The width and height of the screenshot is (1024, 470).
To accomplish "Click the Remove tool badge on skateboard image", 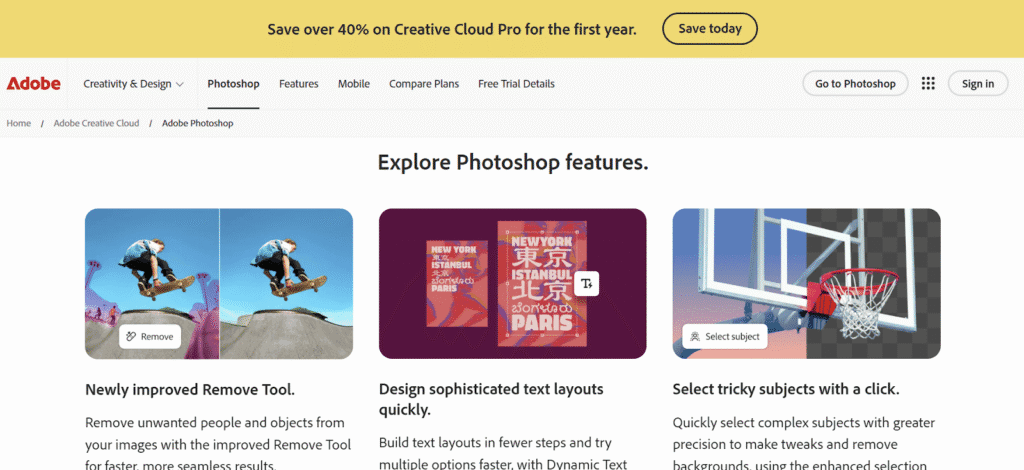I will click(150, 336).
